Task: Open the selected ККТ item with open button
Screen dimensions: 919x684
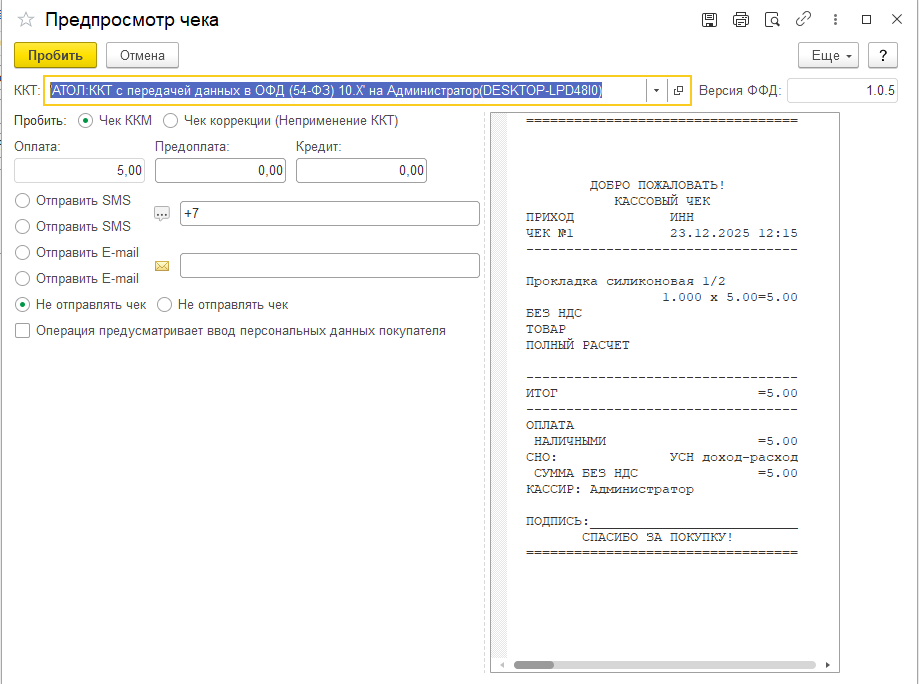Action: pyautogui.click(x=678, y=91)
